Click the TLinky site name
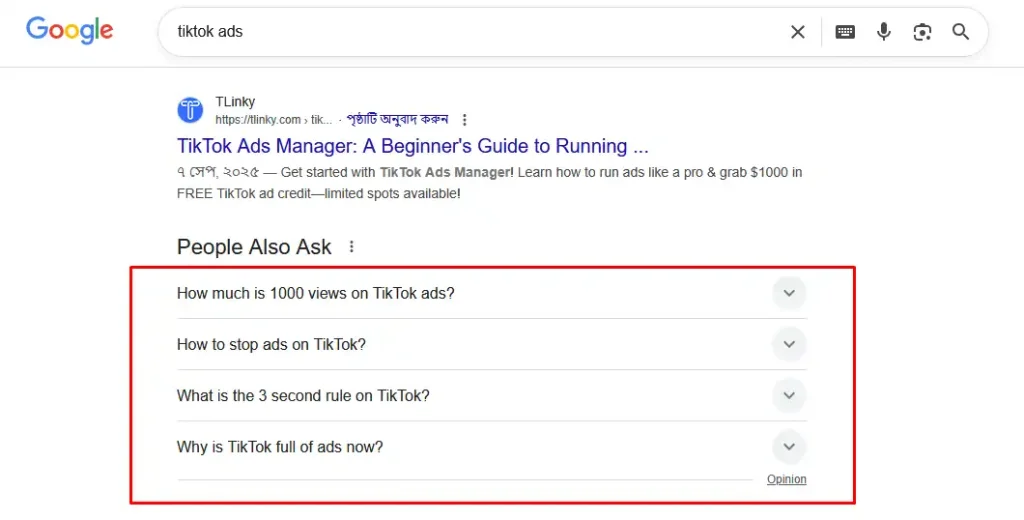Viewport: 1024px width, 520px height. pos(235,101)
